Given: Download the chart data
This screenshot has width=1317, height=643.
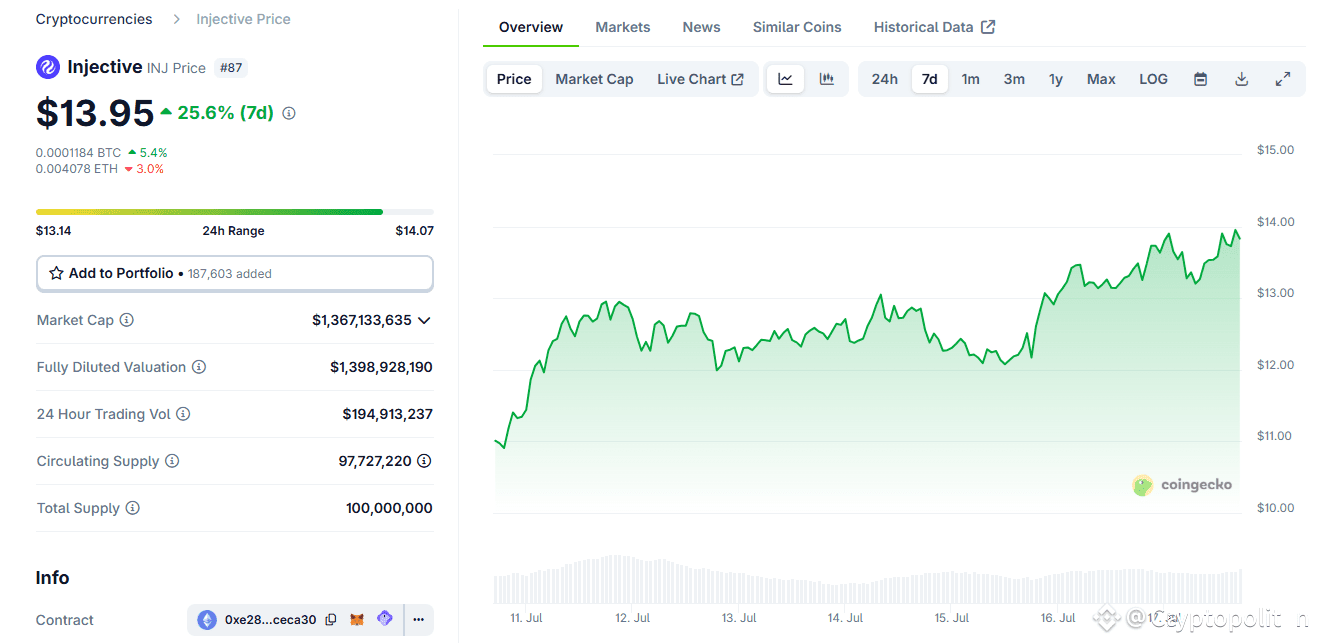Looking at the screenshot, I should pos(1242,79).
